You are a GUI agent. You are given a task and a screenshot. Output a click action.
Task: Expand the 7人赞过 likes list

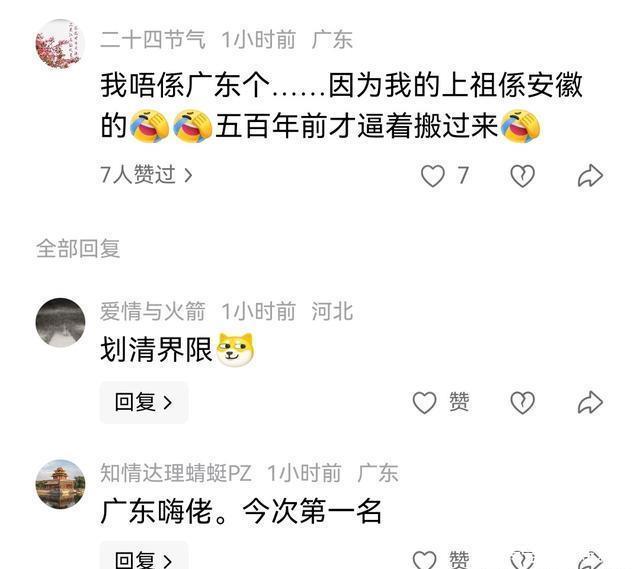[146, 175]
